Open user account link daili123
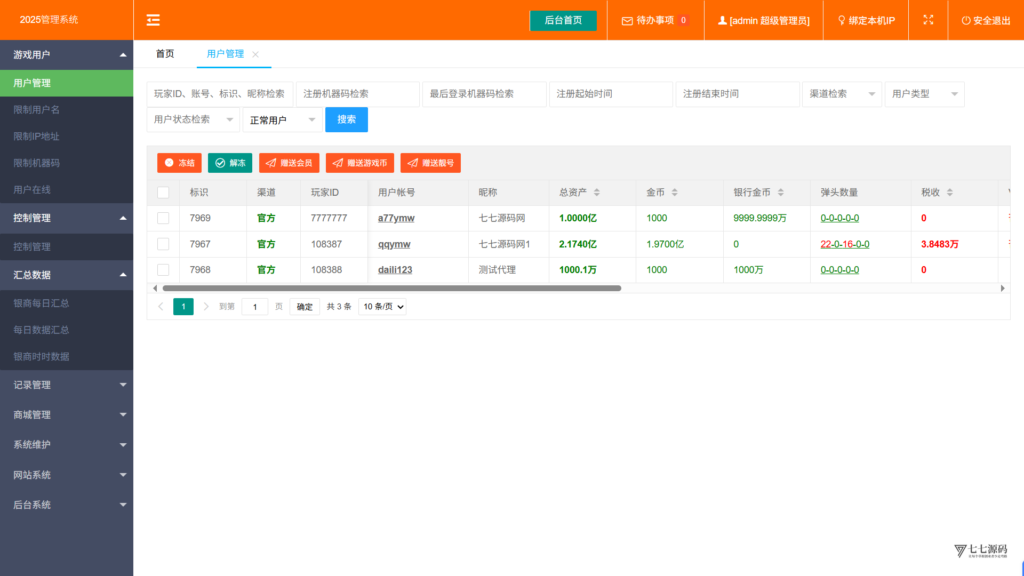The height and width of the screenshot is (576, 1024). click(x=394, y=270)
